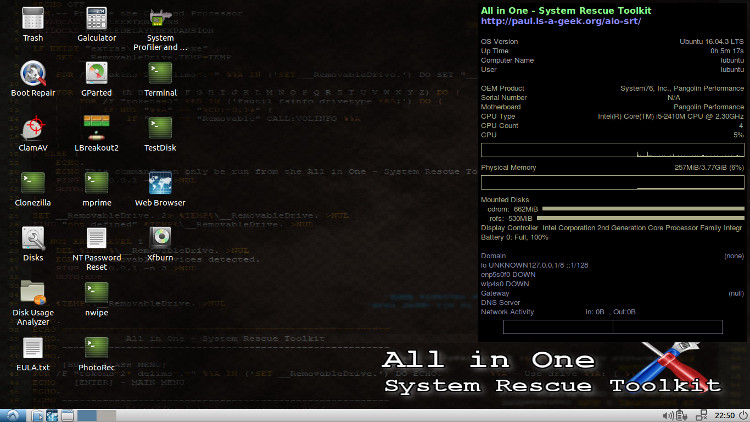Click the rofs 530MiB disk usage bar
This screenshot has height=422, width=750.
640,218
